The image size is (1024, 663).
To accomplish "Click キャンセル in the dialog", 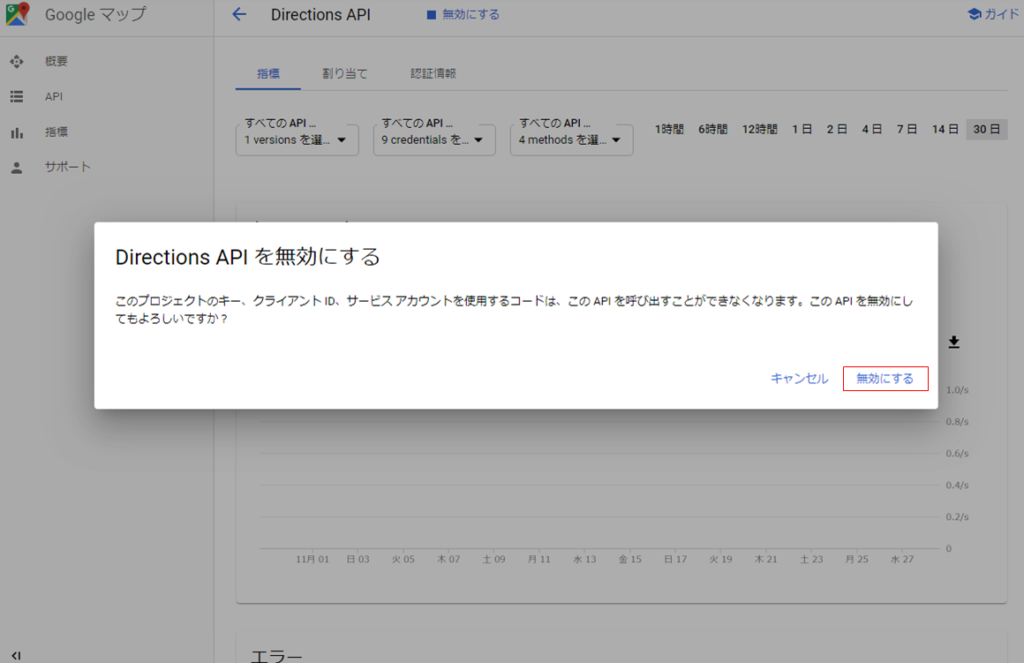I will pos(799,378).
